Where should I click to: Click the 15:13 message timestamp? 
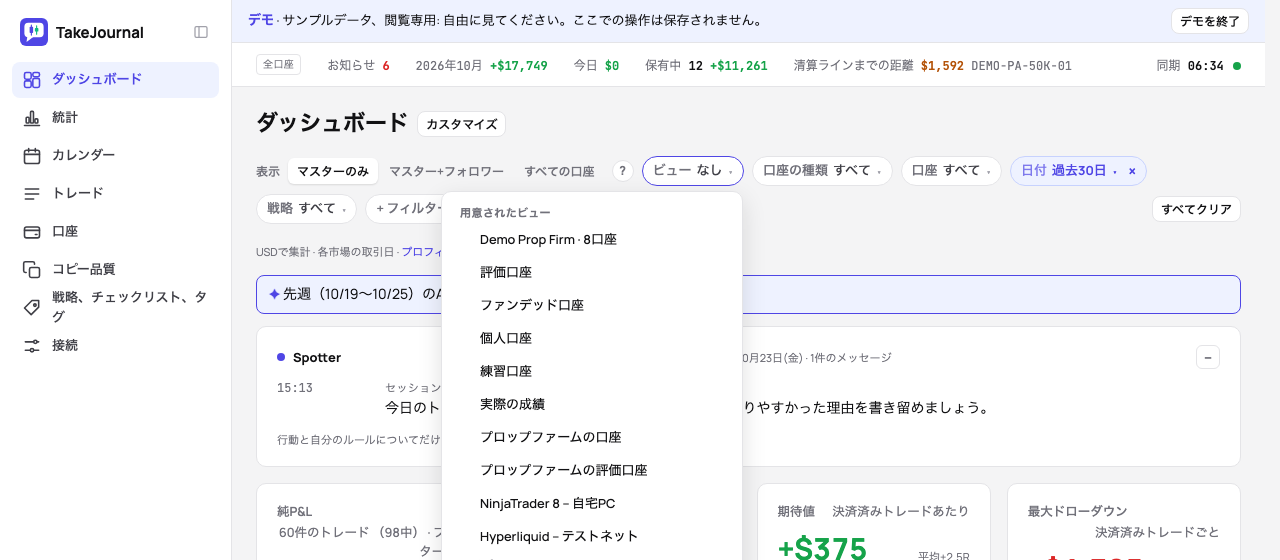tap(295, 388)
